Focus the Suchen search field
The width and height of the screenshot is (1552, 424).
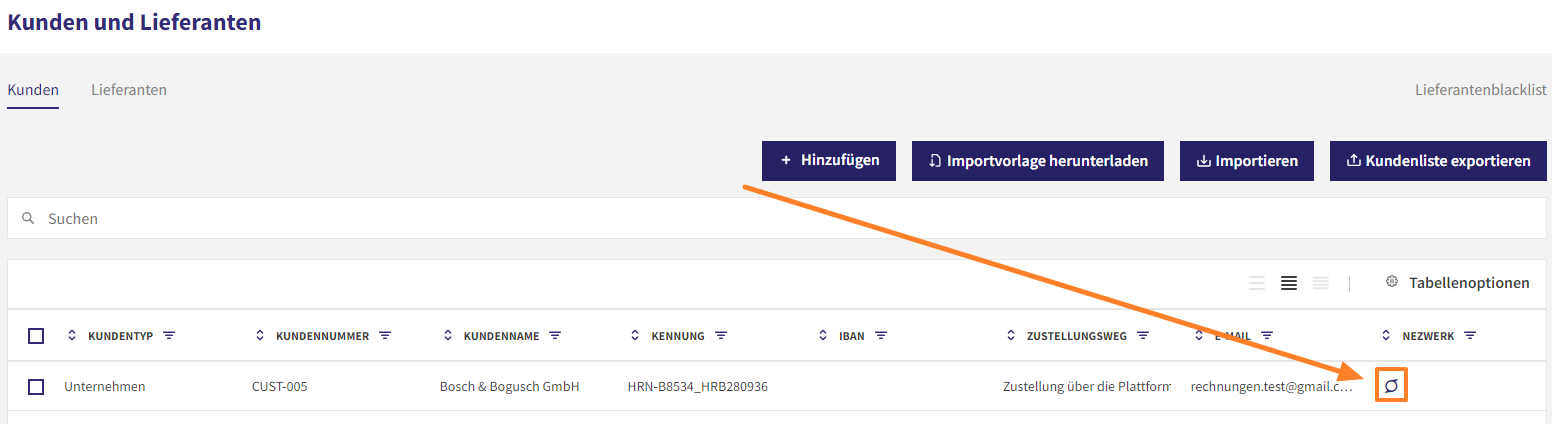(x=777, y=218)
